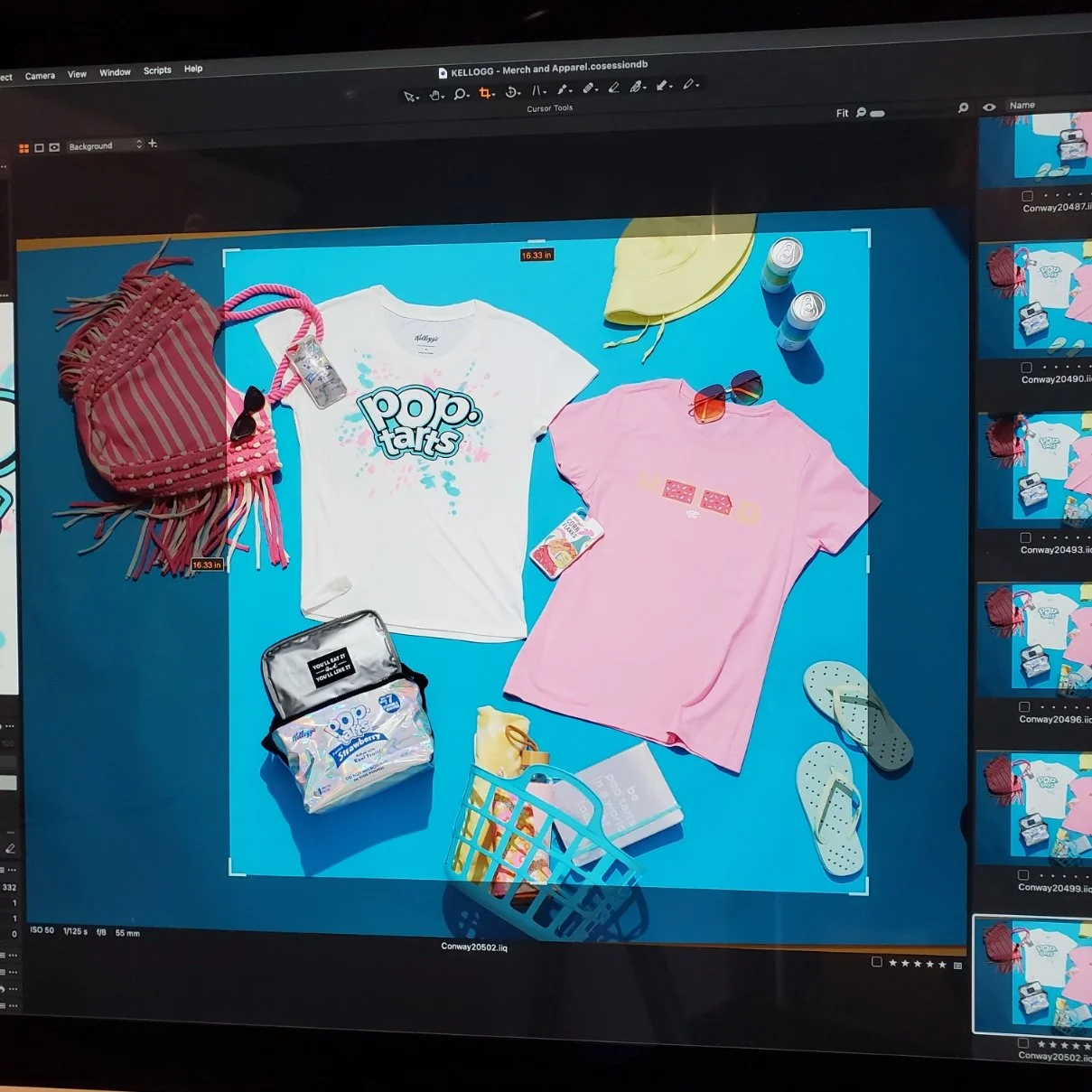
Task: Click the viewer zoom magnifier next to Fit
Action: pos(861,113)
